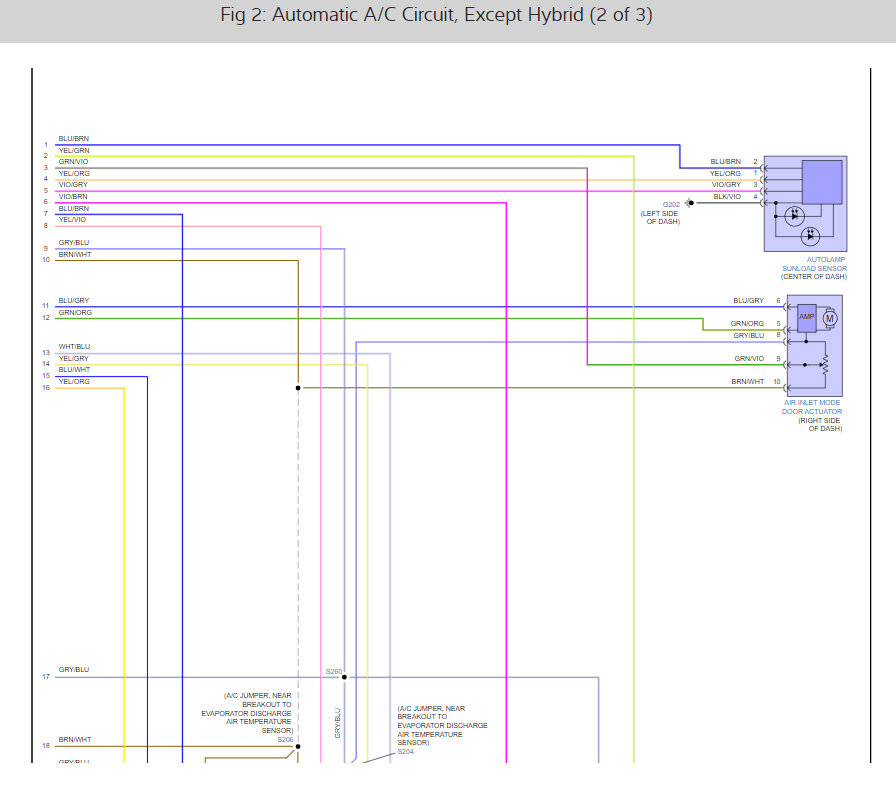Click the AMP block inside the door actuator
This screenshot has height=790, width=896.
click(x=806, y=317)
